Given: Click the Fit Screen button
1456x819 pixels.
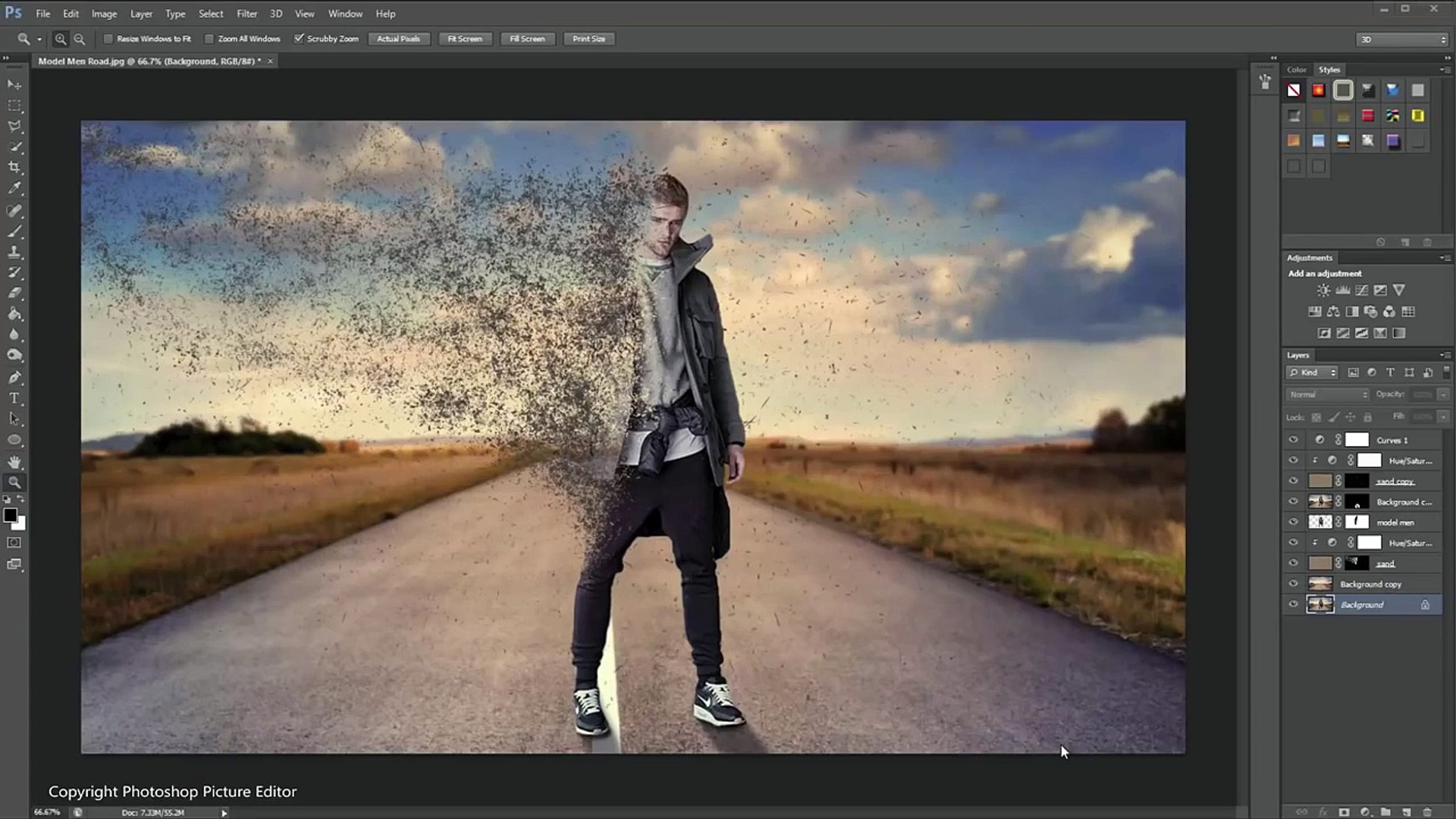Looking at the screenshot, I should (x=464, y=39).
